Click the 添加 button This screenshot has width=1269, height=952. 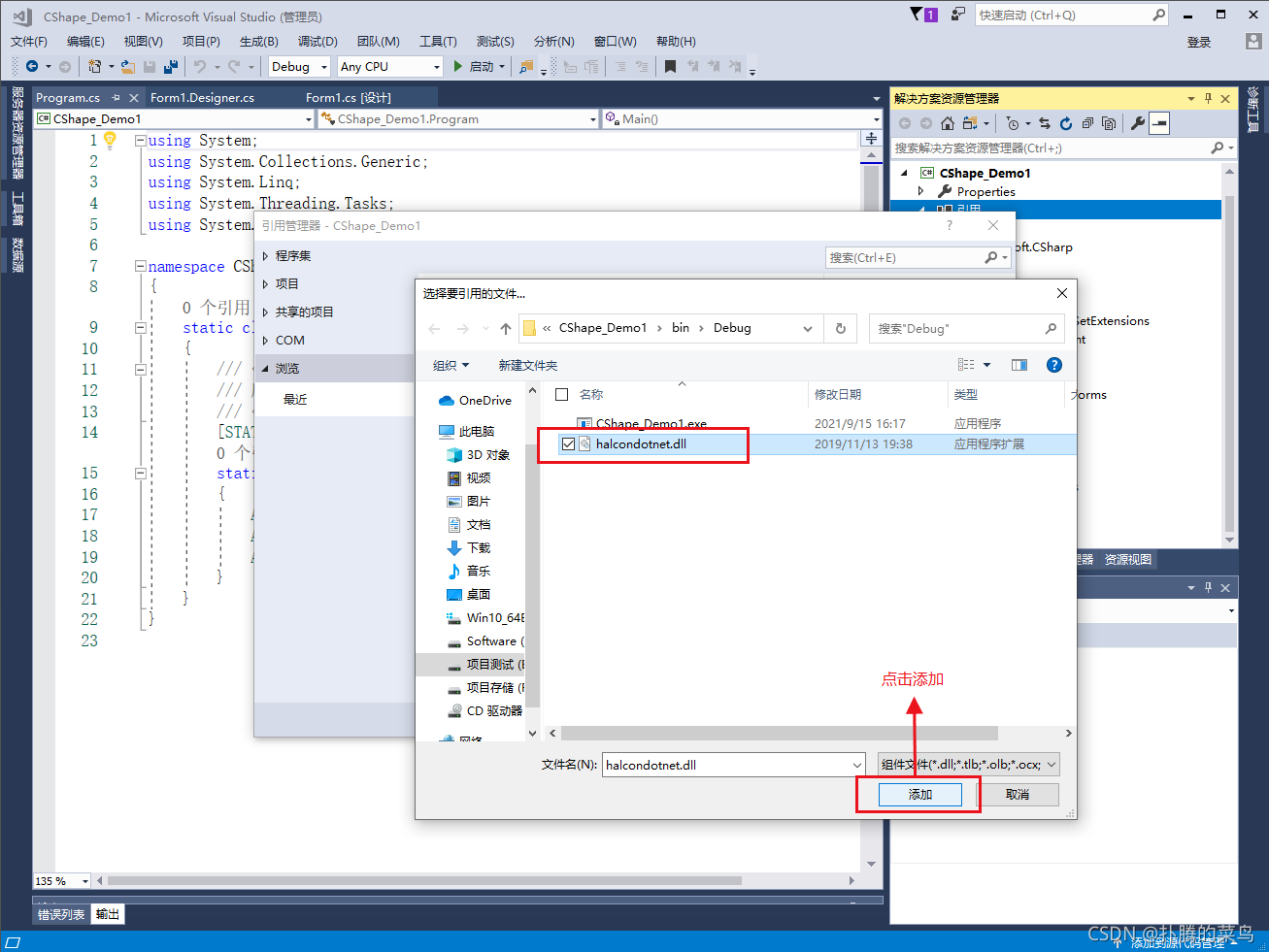(920, 795)
